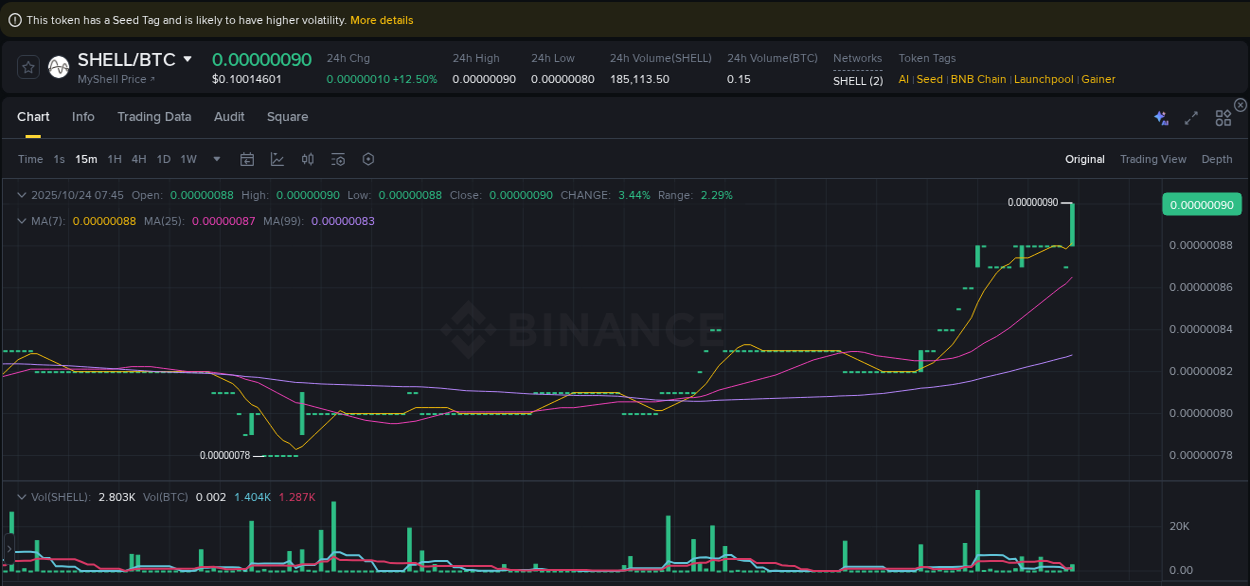Screen dimensions: 1250x586
Task: Open the chart settings hexagon icon
Action: click(367, 159)
